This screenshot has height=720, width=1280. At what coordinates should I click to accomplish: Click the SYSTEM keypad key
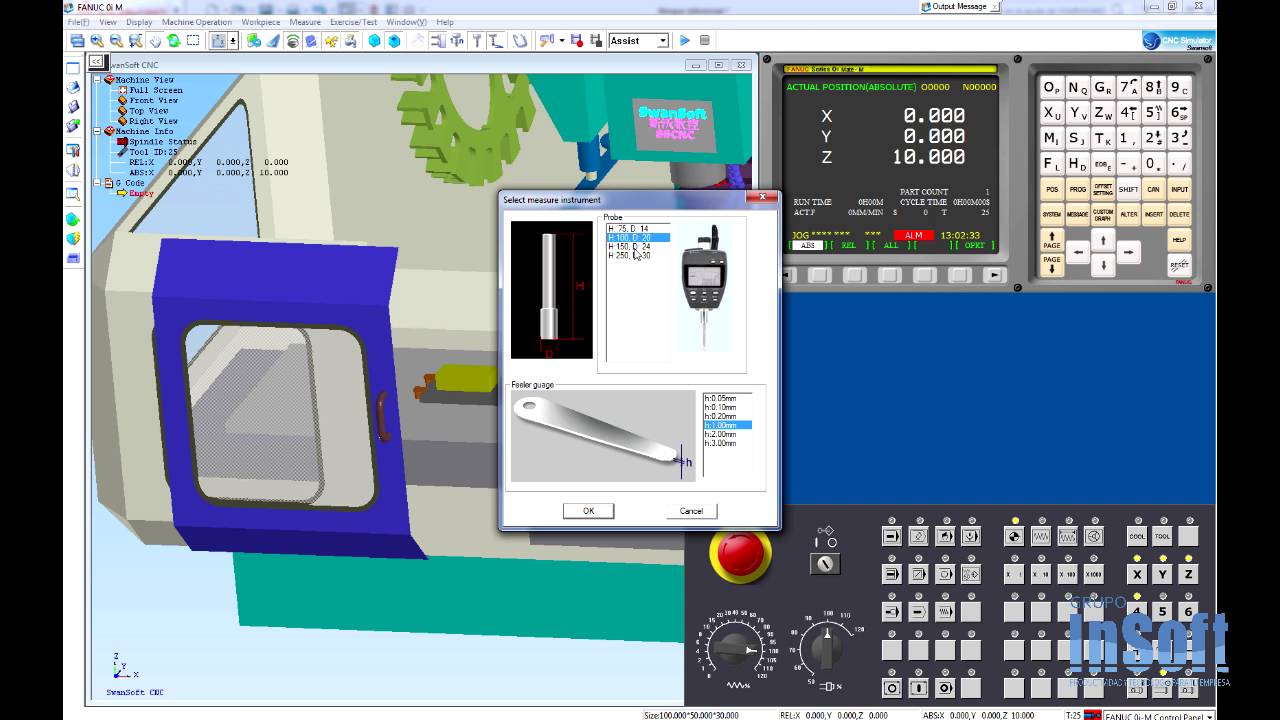coord(1052,214)
